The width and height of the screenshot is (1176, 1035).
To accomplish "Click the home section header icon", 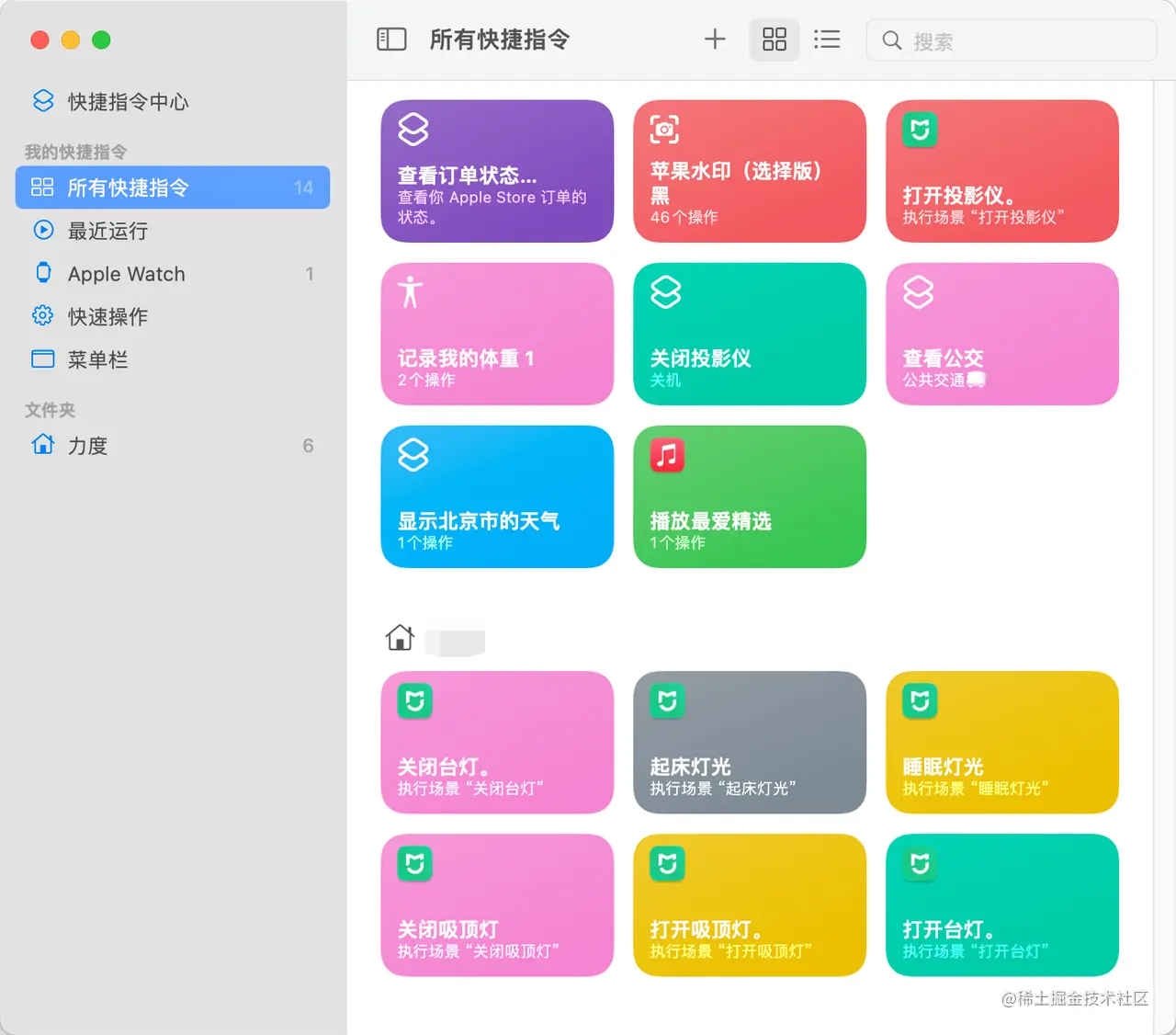I will [400, 637].
